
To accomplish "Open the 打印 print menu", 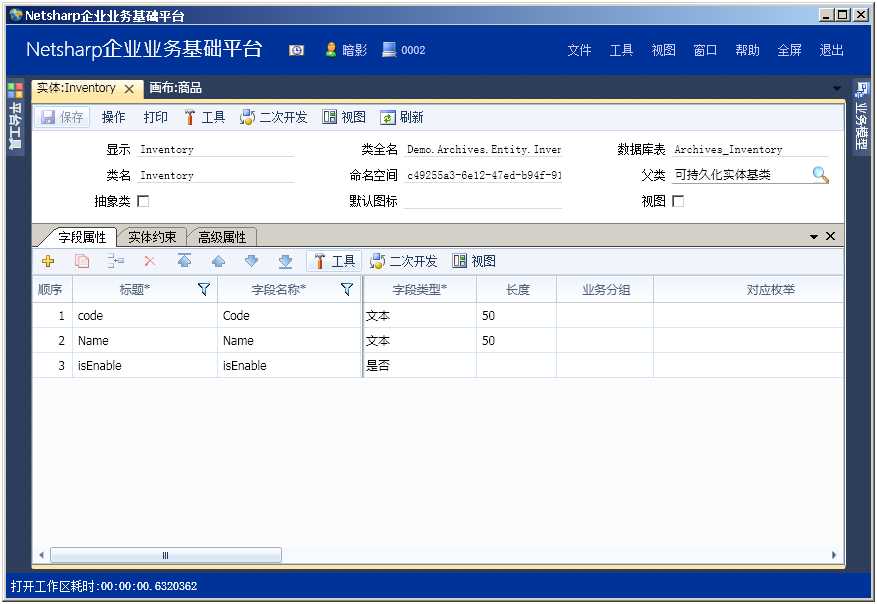I will pyautogui.click(x=155, y=117).
